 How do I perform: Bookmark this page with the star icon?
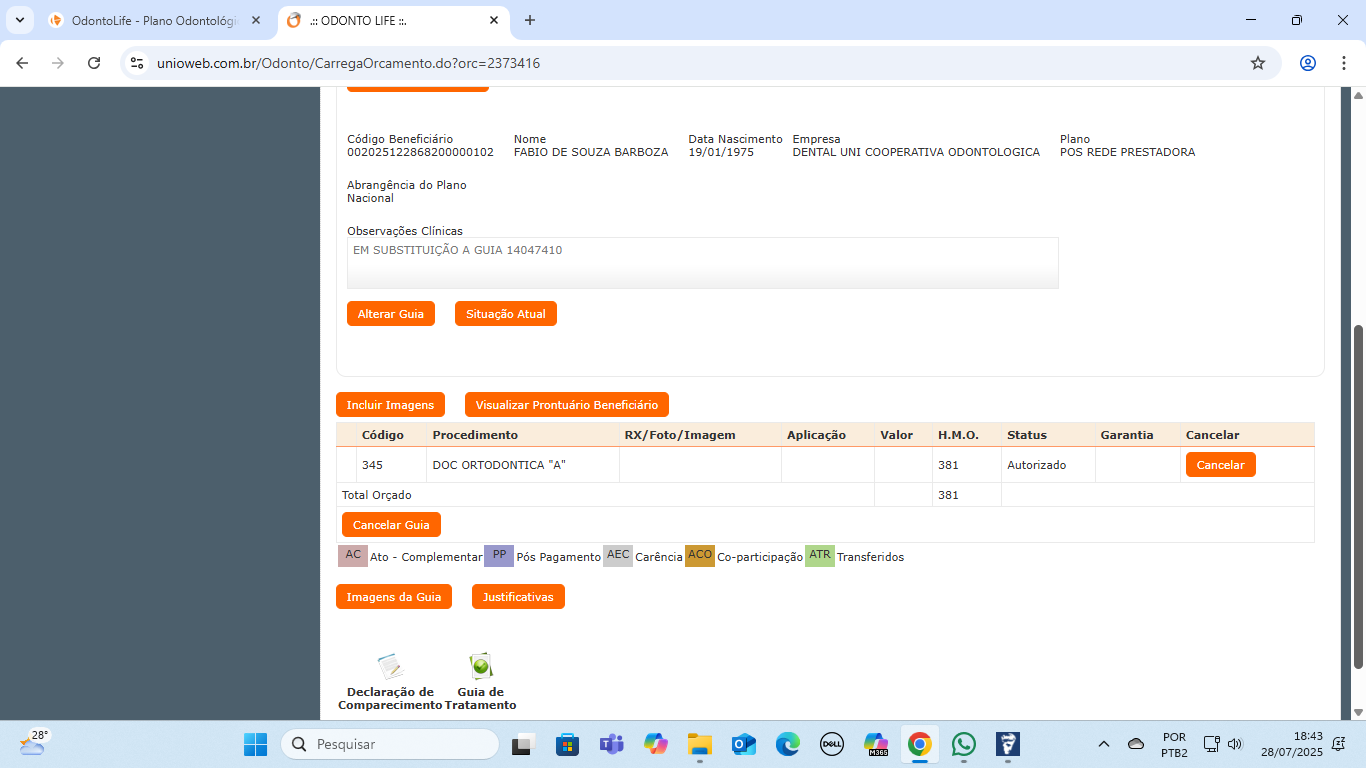point(1258,63)
